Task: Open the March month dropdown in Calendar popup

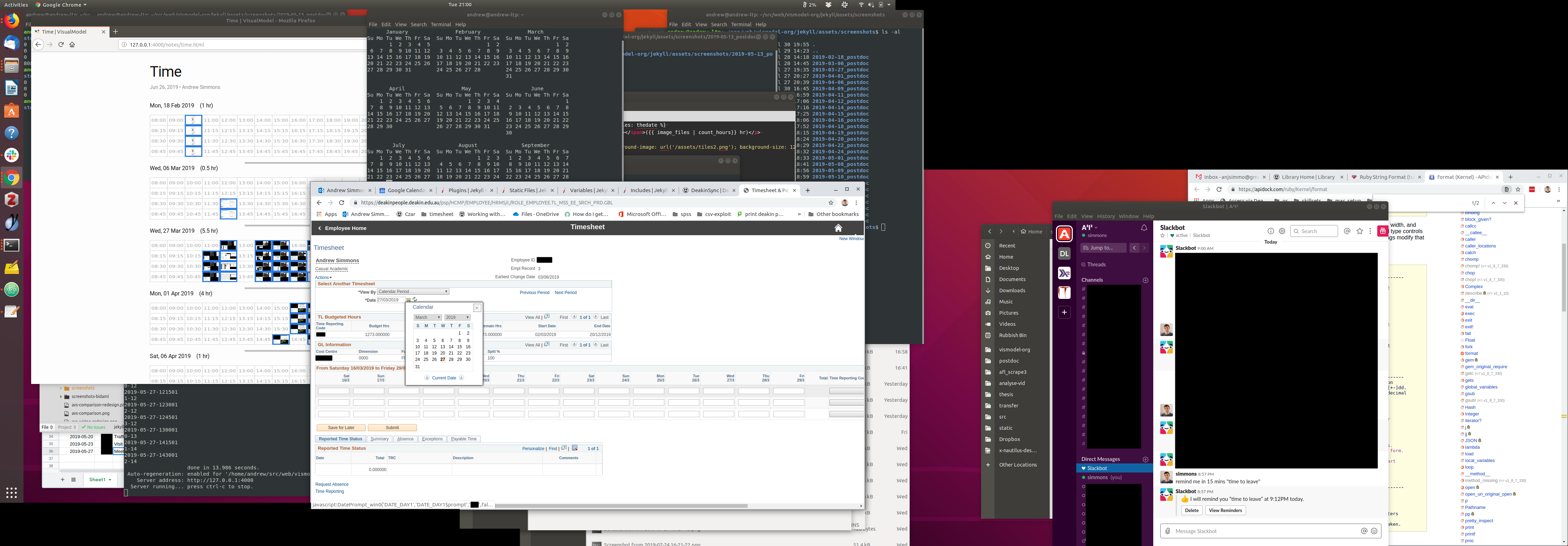Action: (427, 317)
